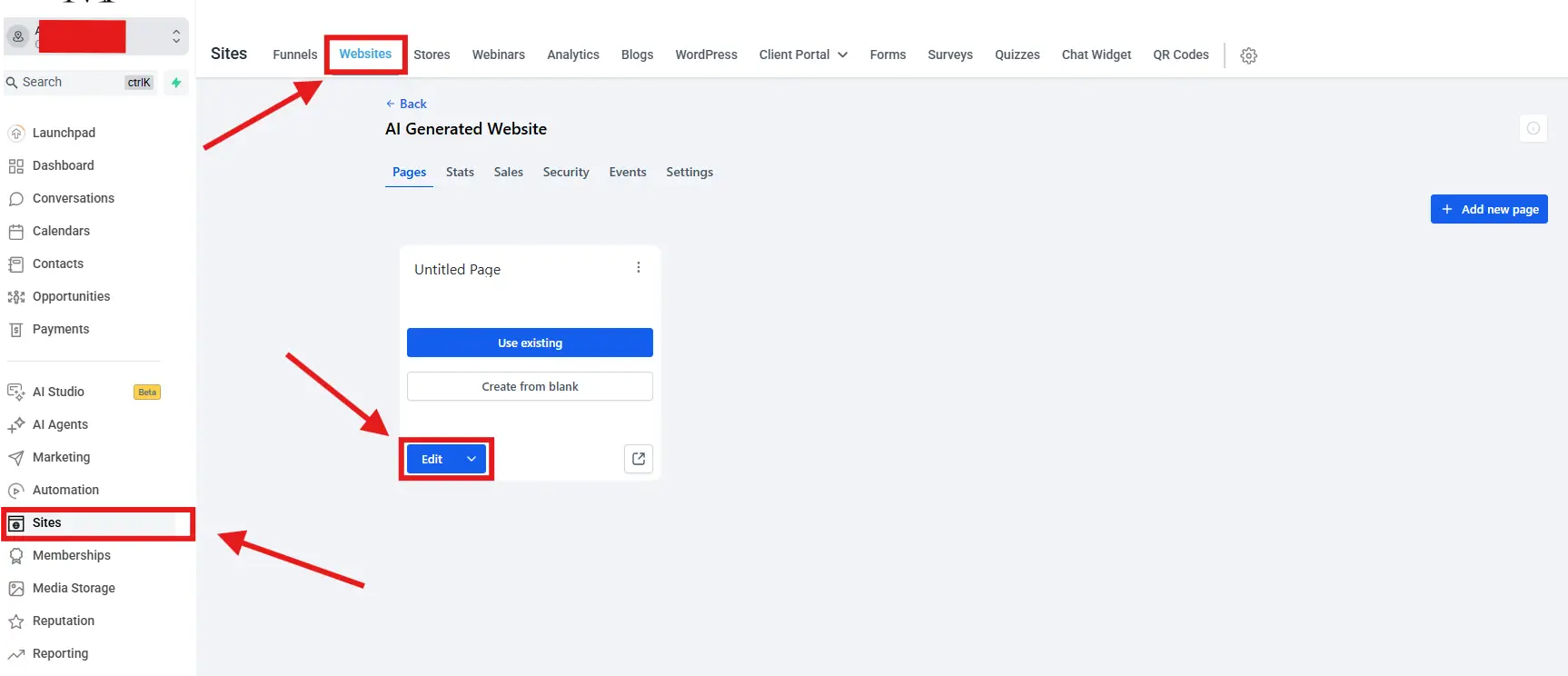Image resolution: width=1568 pixels, height=676 pixels.
Task: Open Conversations chat bubble icon
Action: 16,199
